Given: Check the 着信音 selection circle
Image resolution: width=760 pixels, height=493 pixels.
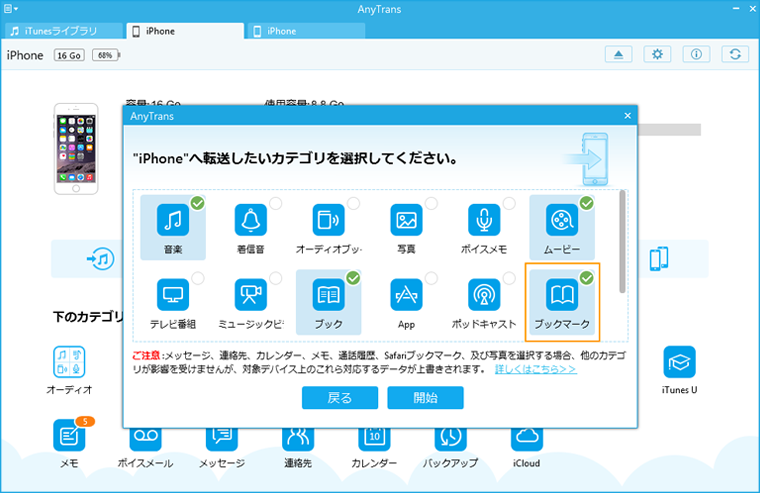Looking at the screenshot, I should click(x=275, y=203).
